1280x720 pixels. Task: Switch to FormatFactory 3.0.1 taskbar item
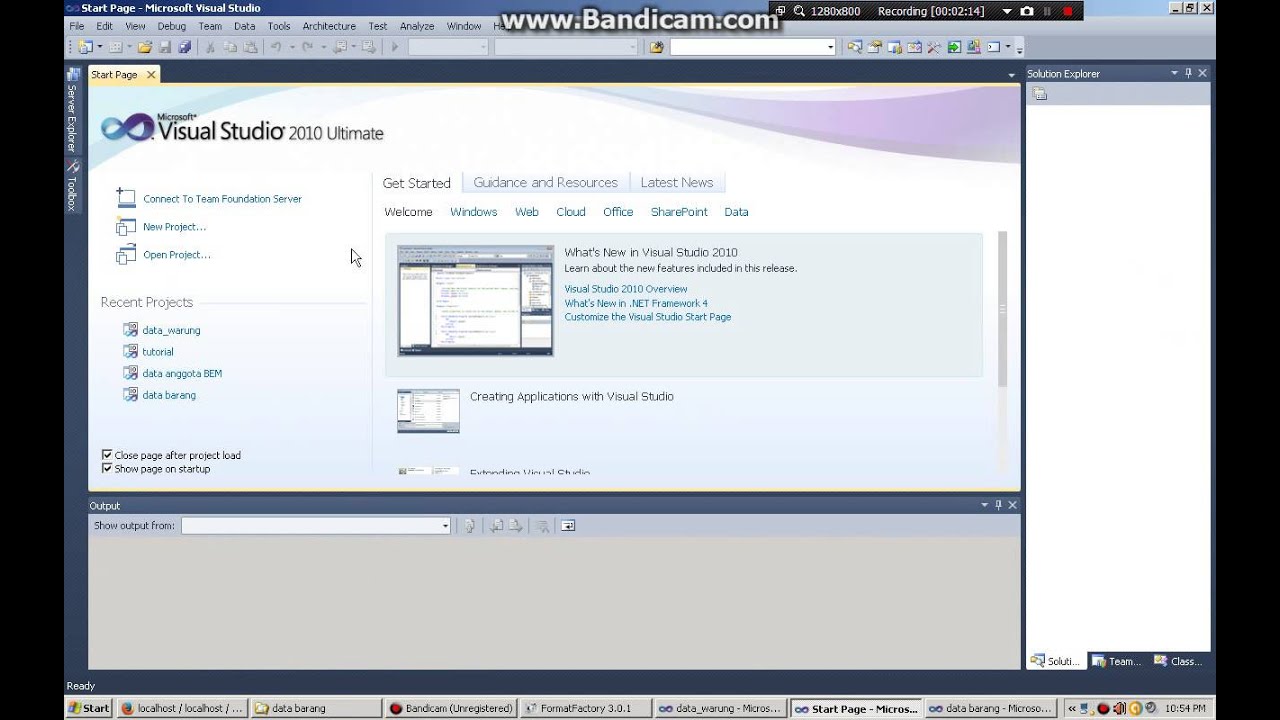(x=585, y=708)
